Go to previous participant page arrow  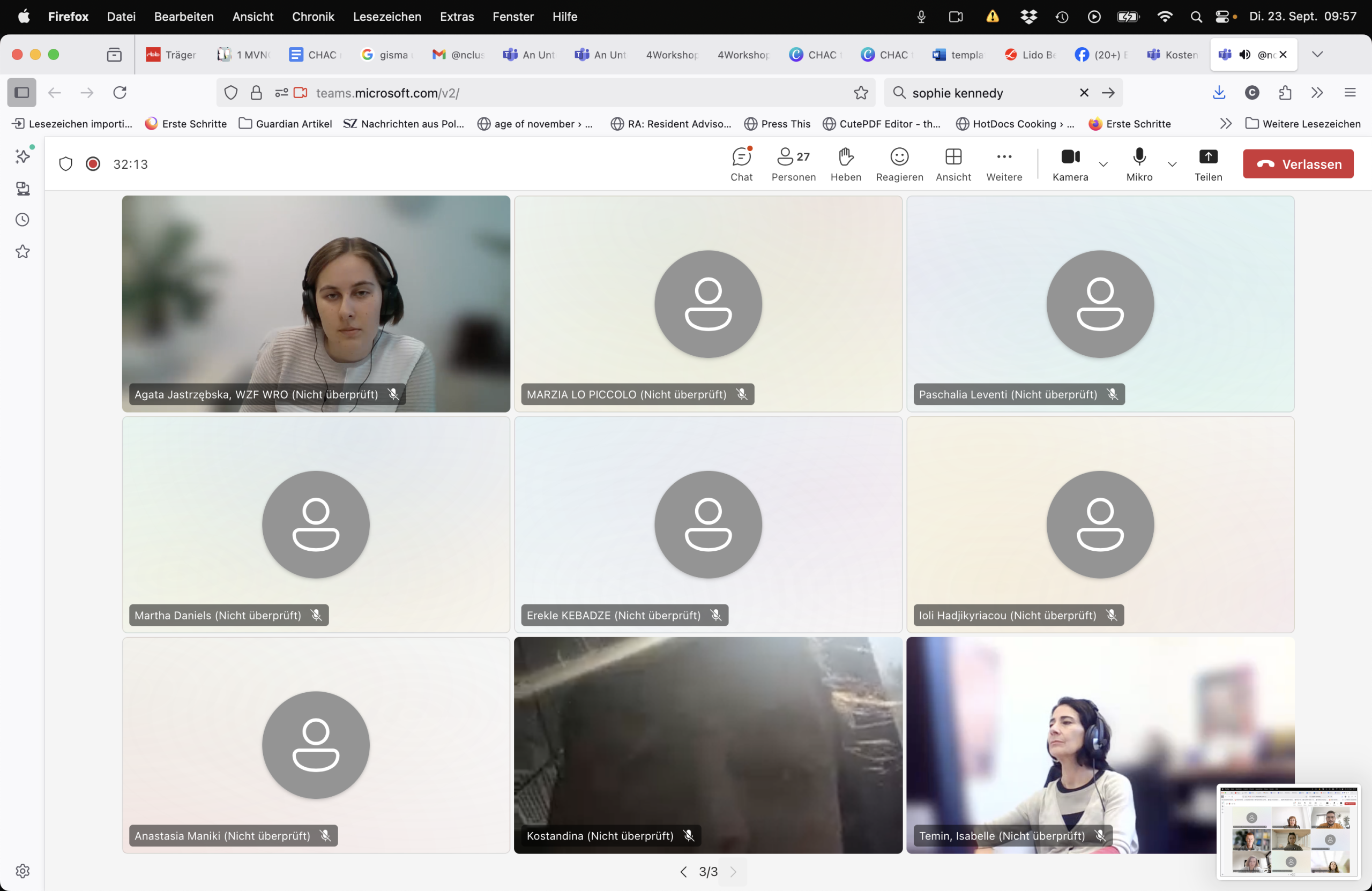pyautogui.click(x=683, y=871)
